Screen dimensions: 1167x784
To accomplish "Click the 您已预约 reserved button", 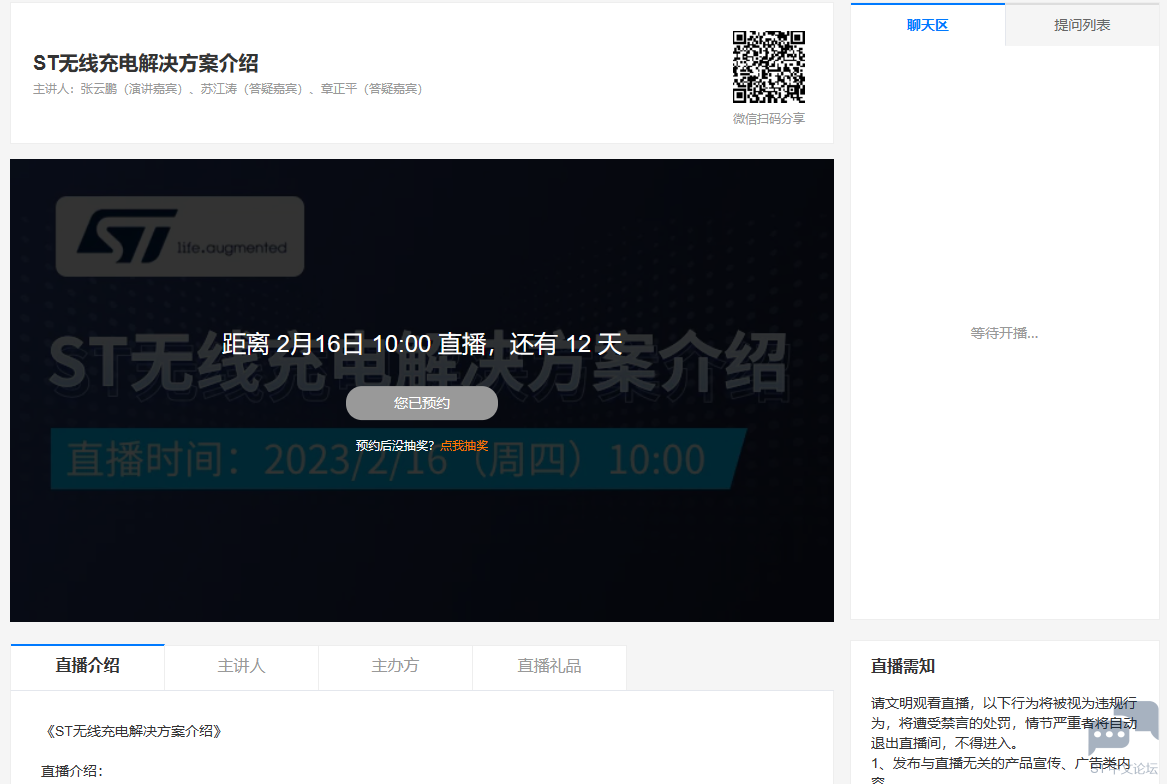I will coord(422,403).
